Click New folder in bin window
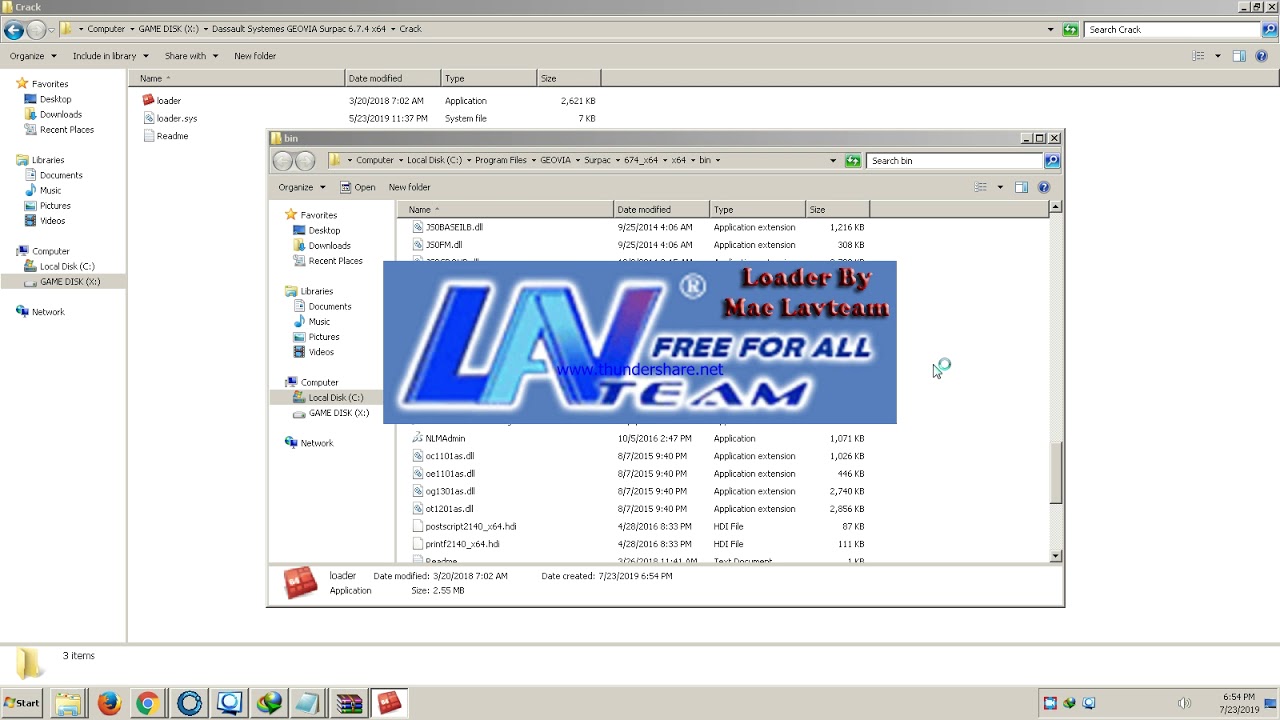The height and width of the screenshot is (720, 1280). [x=409, y=187]
